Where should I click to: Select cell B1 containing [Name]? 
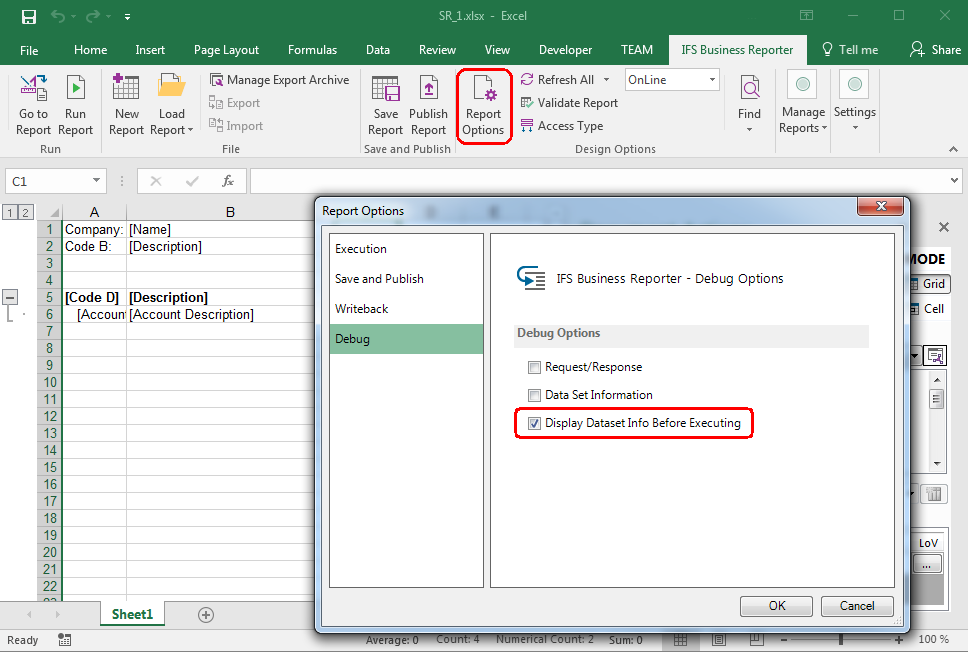pyautogui.click(x=220, y=230)
